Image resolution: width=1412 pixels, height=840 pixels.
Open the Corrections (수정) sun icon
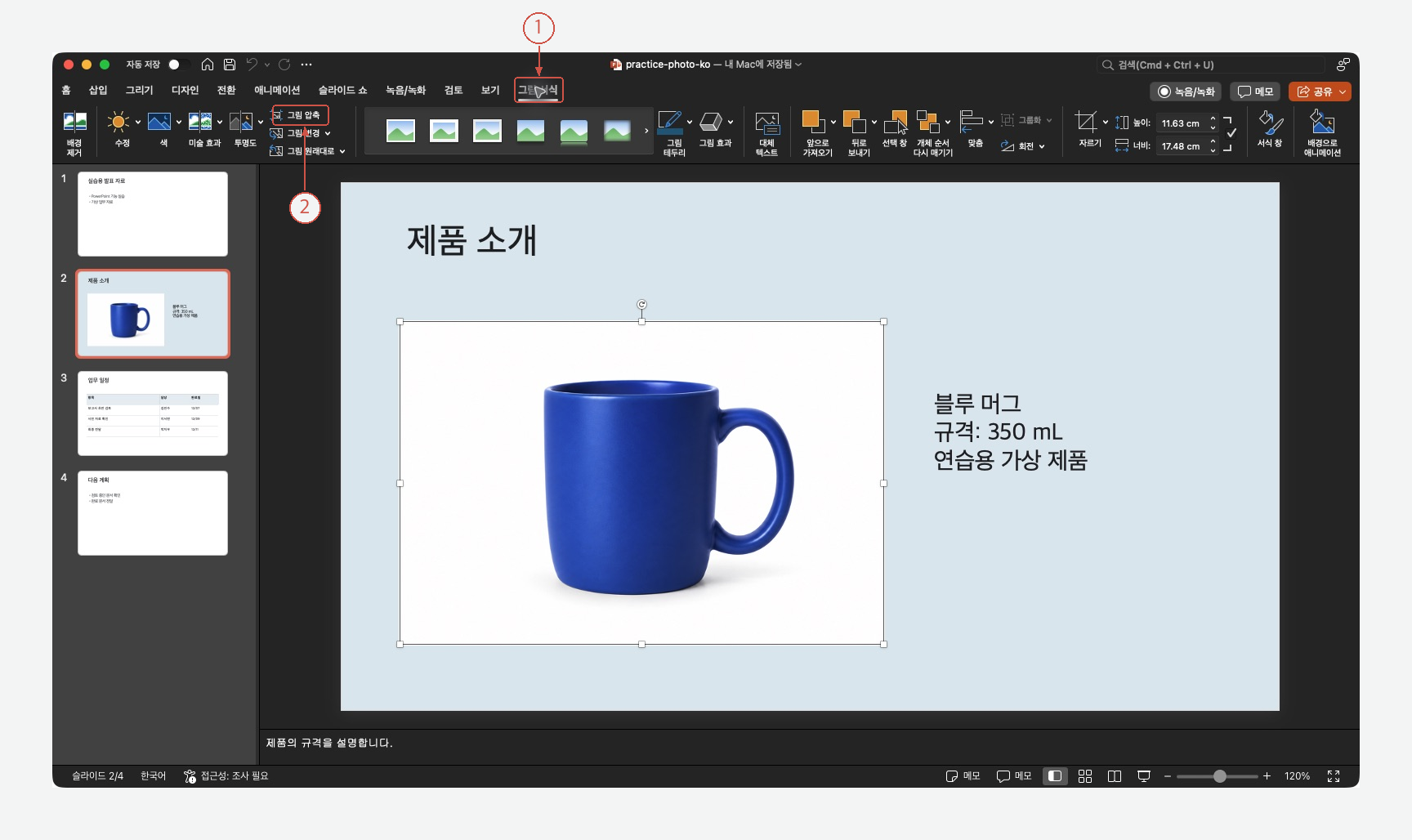click(x=118, y=123)
